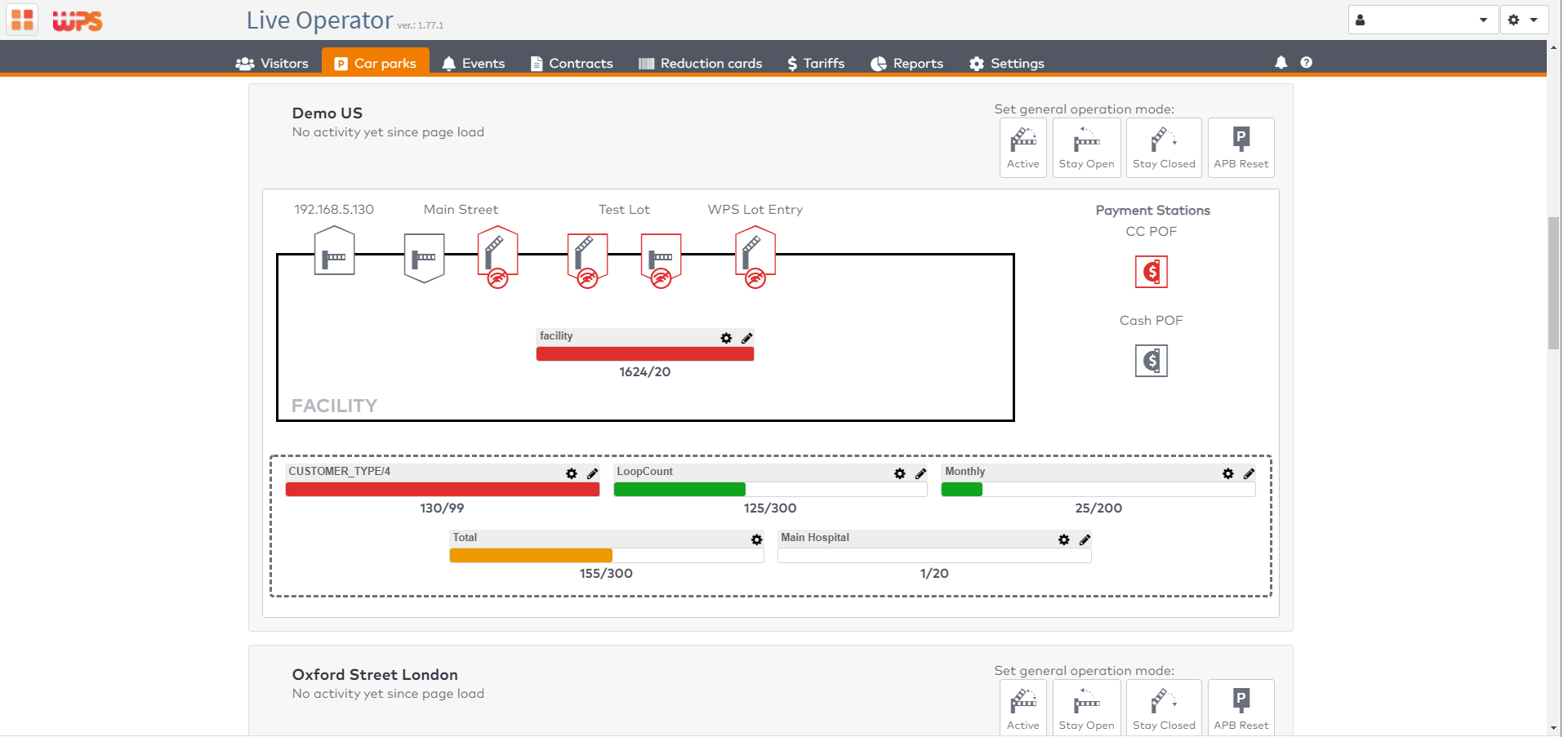1568x737 pixels.
Task: Click the notifications bell icon
Action: coord(1281,62)
